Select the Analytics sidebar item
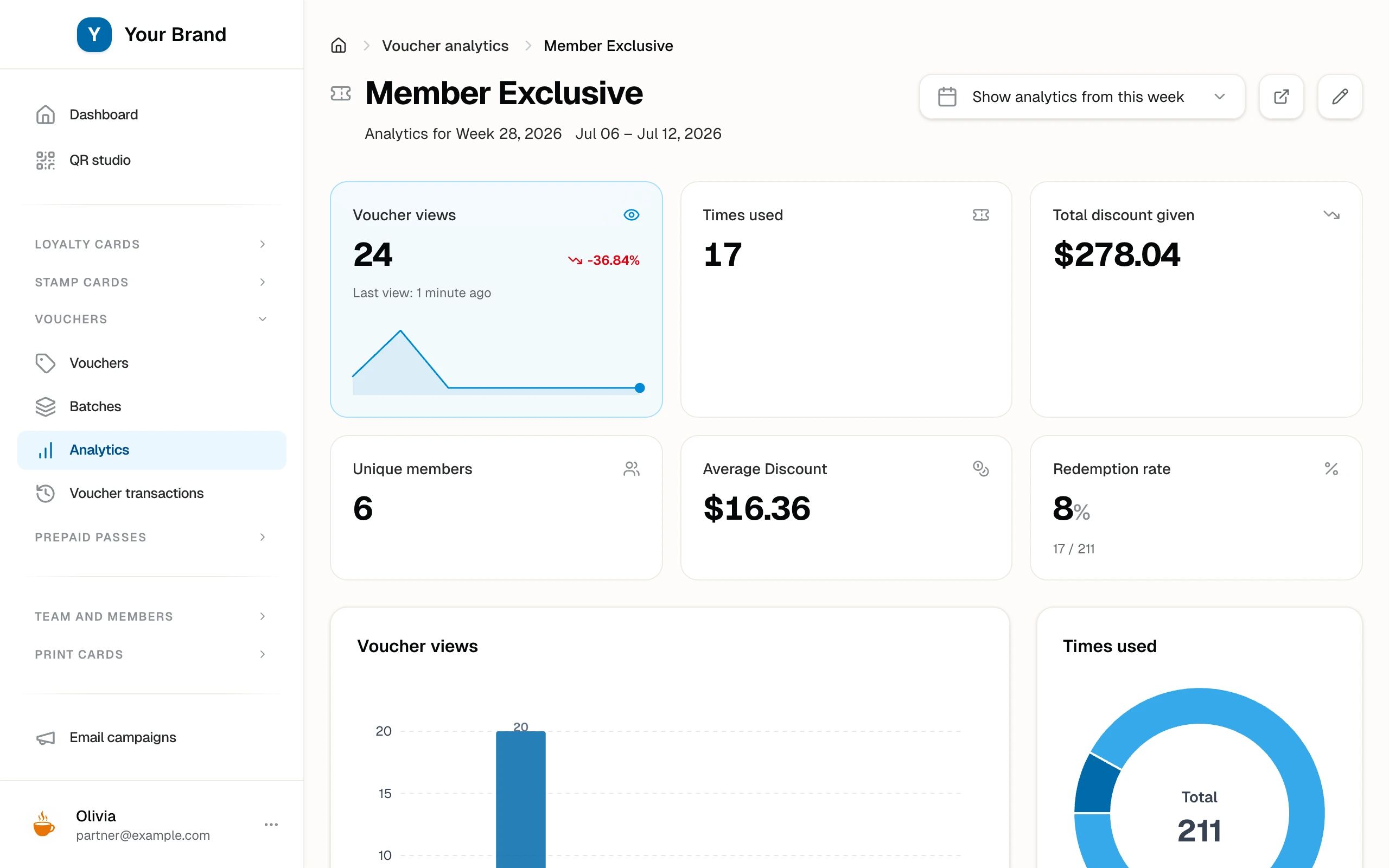 (x=151, y=450)
